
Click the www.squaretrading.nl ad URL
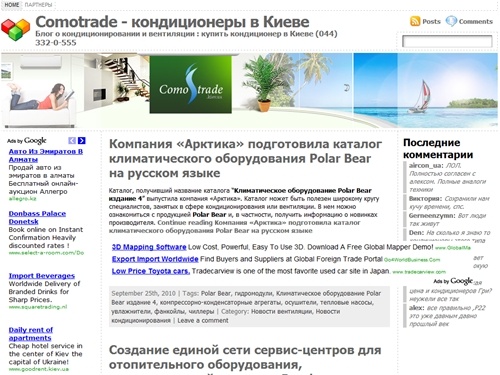pos(38,307)
